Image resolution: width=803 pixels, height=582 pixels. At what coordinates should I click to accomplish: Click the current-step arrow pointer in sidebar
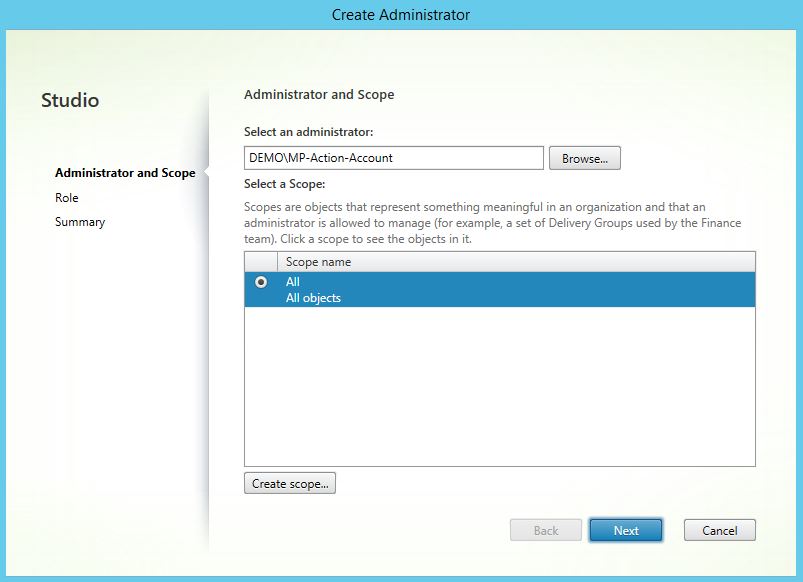click(x=206, y=173)
